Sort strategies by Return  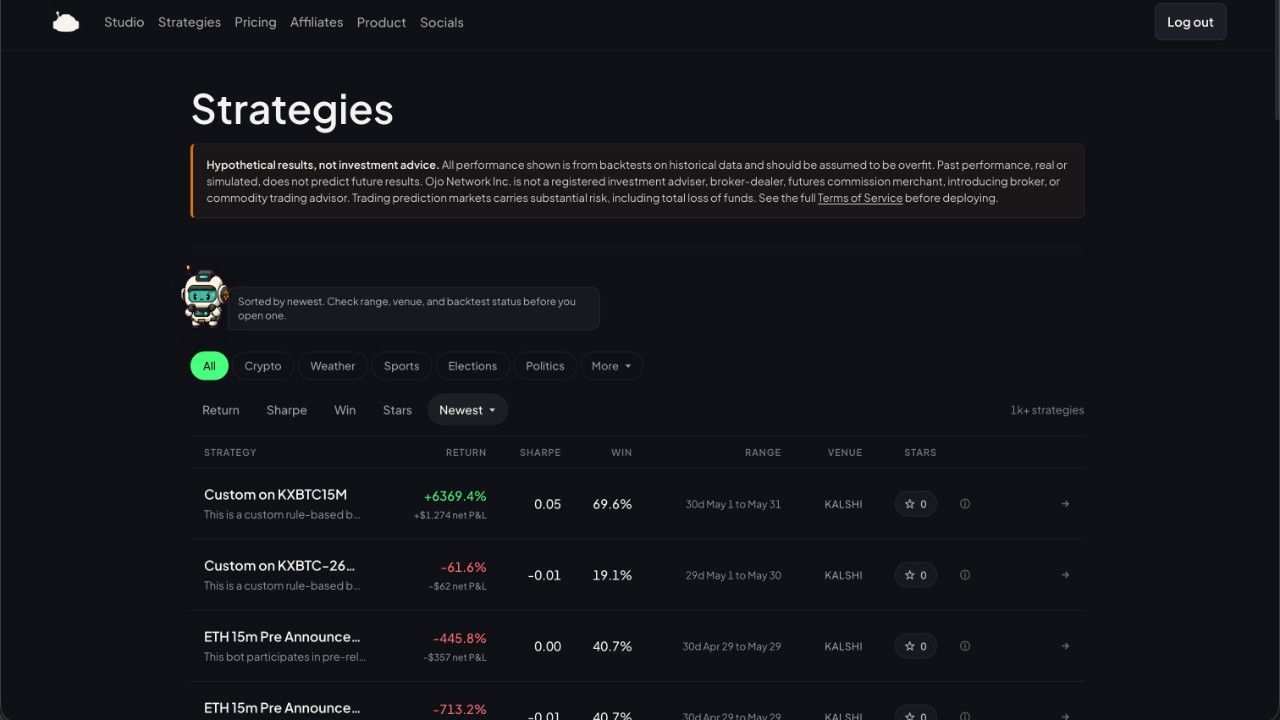click(x=221, y=410)
